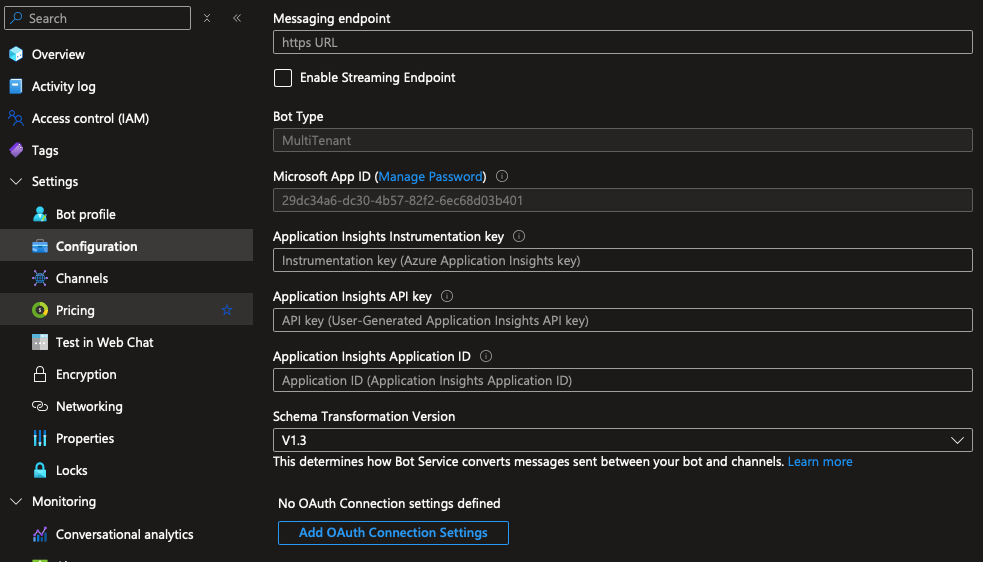Focus the Messaging endpoint URL field
Image resolution: width=983 pixels, height=562 pixels.
tap(622, 42)
